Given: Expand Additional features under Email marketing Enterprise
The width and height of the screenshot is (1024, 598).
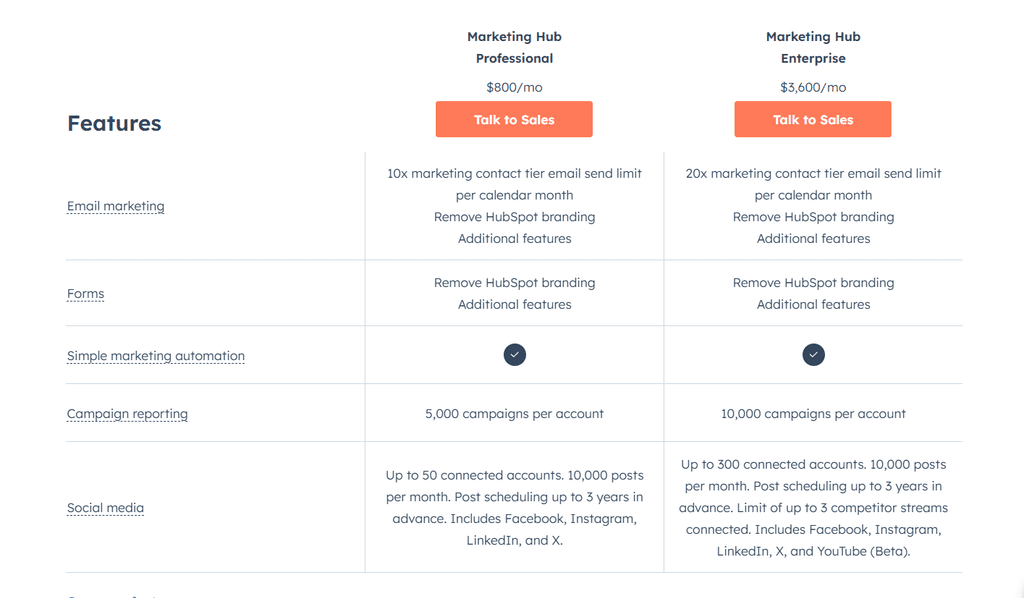Looking at the screenshot, I should pos(813,238).
